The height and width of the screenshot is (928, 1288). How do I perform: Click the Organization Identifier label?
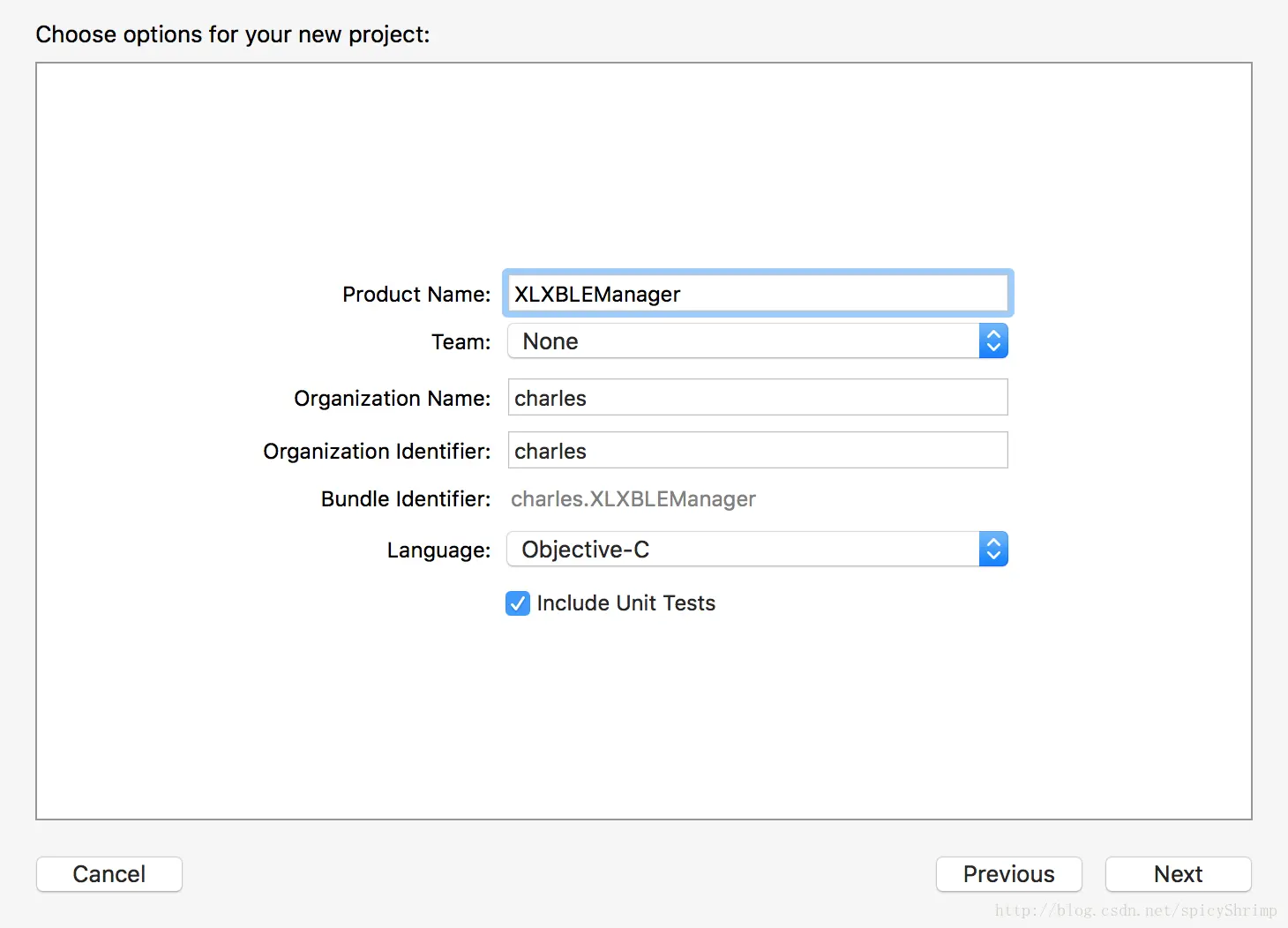pos(377,452)
